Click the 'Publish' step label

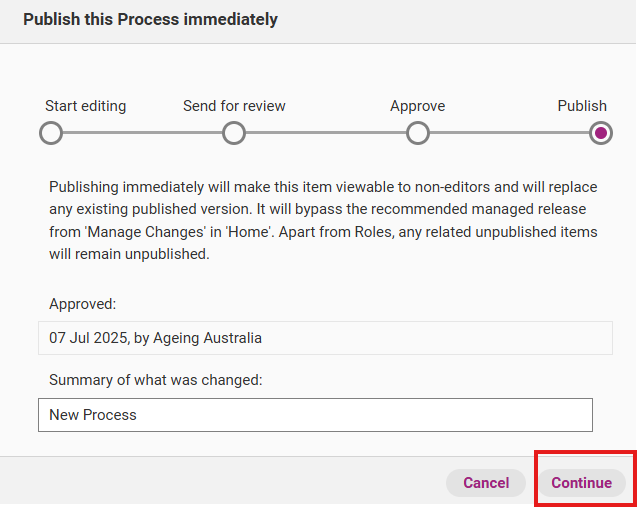tap(582, 106)
